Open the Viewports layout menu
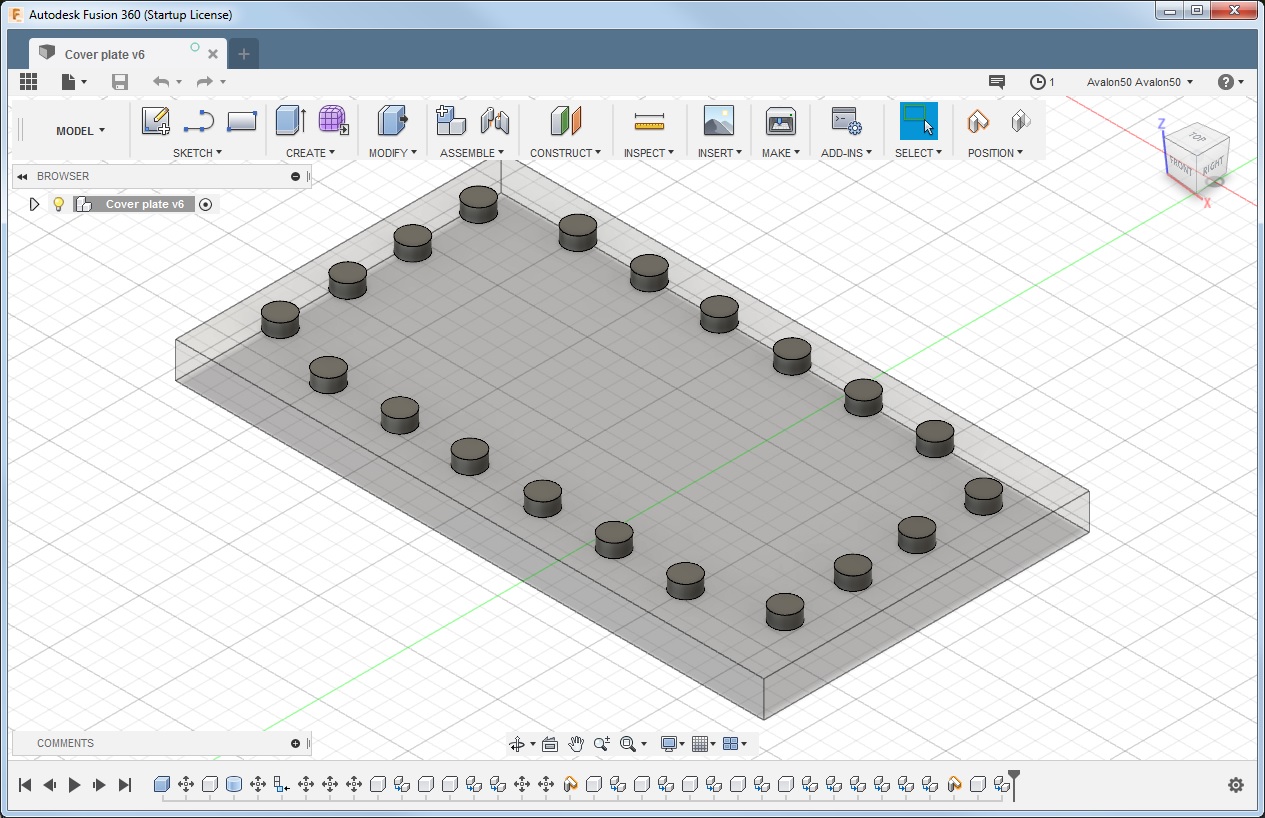The width and height of the screenshot is (1265, 818). 735,744
